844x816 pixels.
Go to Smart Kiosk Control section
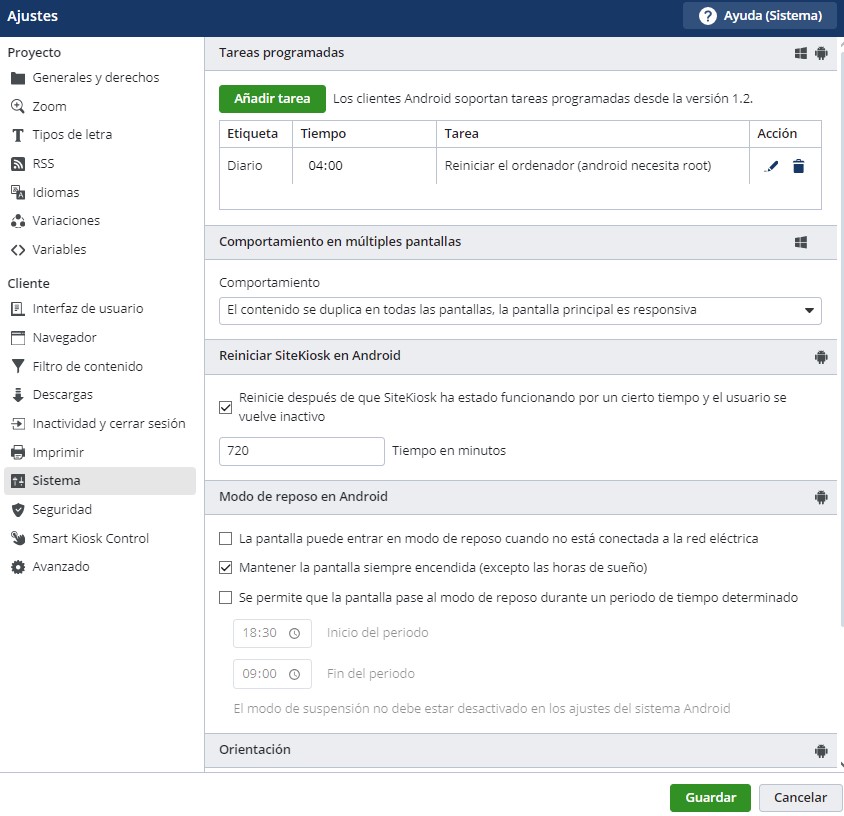click(x=90, y=539)
